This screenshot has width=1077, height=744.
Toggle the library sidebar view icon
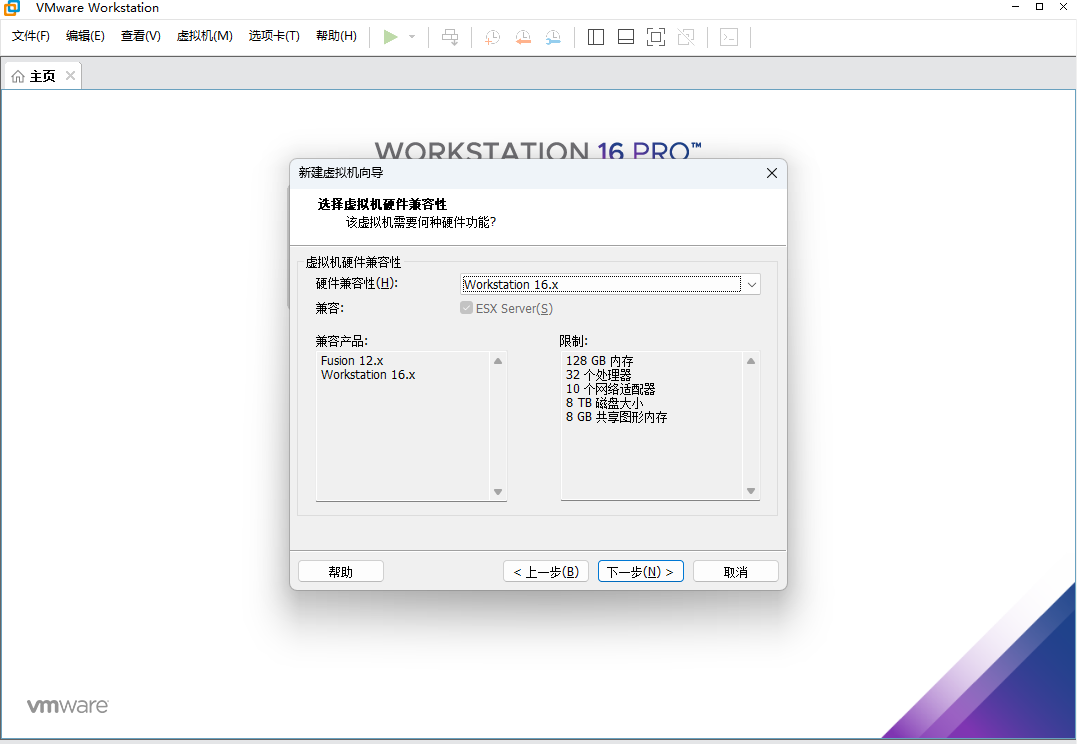(x=596, y=37)
